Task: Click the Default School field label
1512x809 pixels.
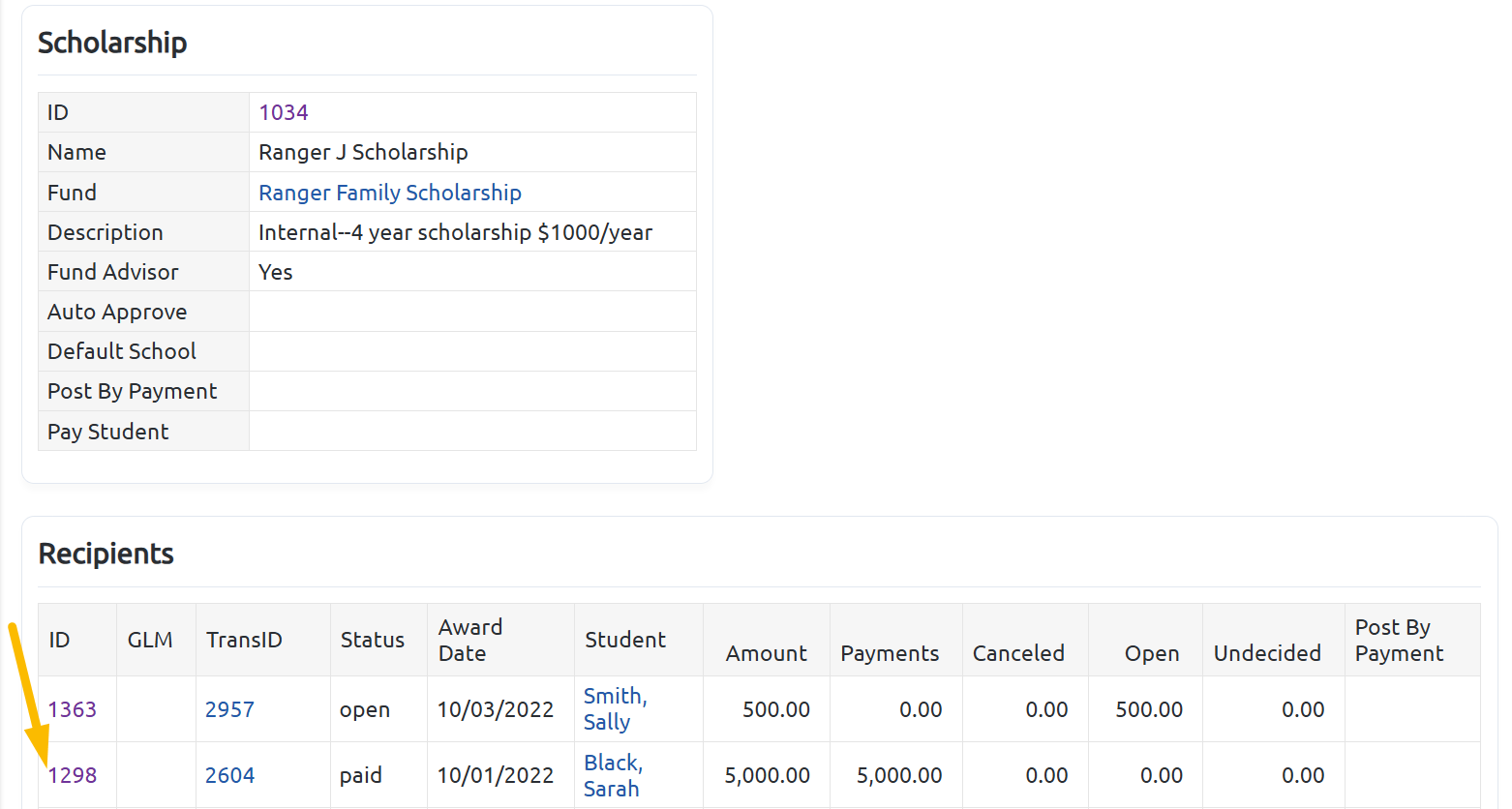Action: [122, 351]
